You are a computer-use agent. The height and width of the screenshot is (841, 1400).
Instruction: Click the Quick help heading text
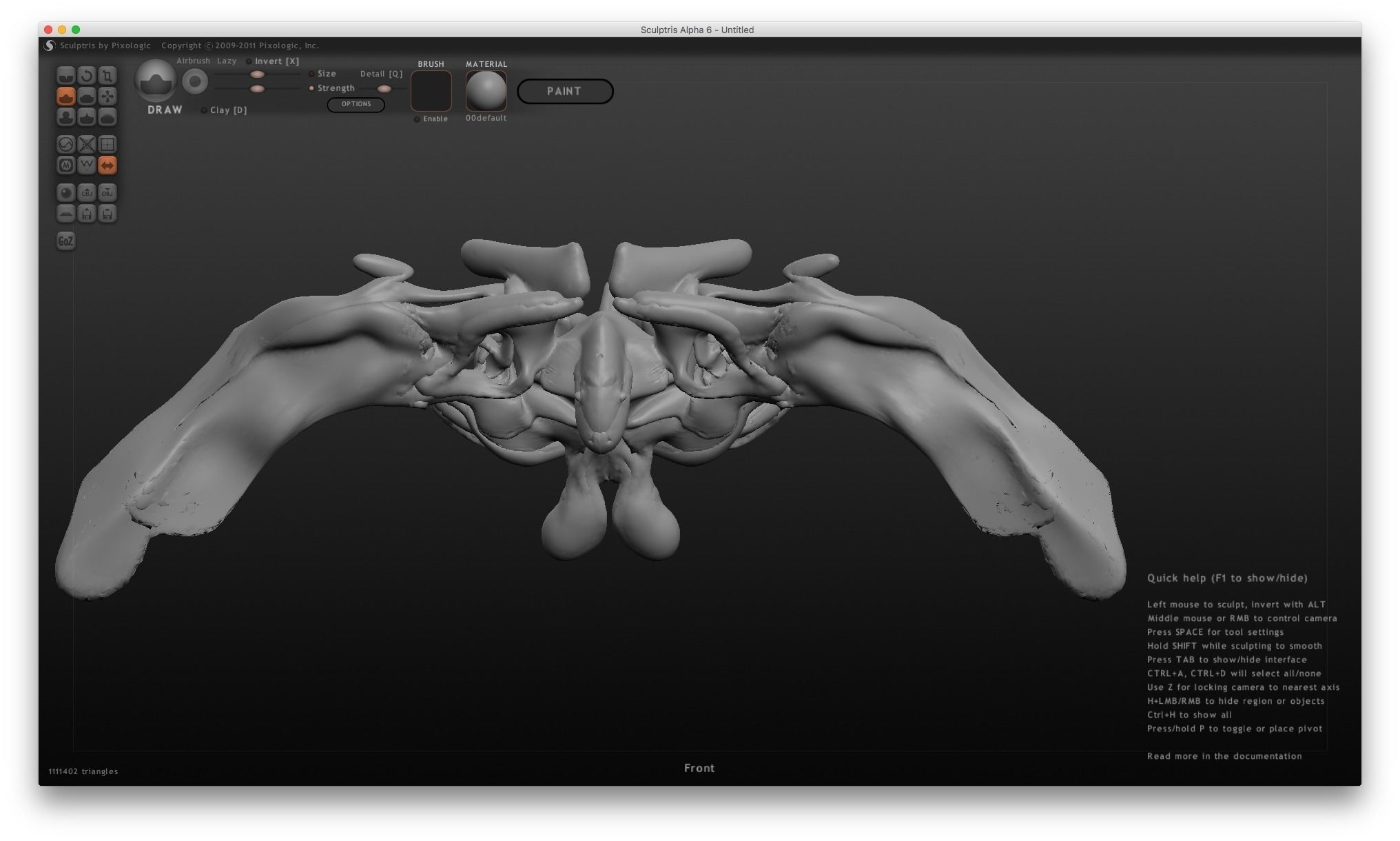[1227, 578]
